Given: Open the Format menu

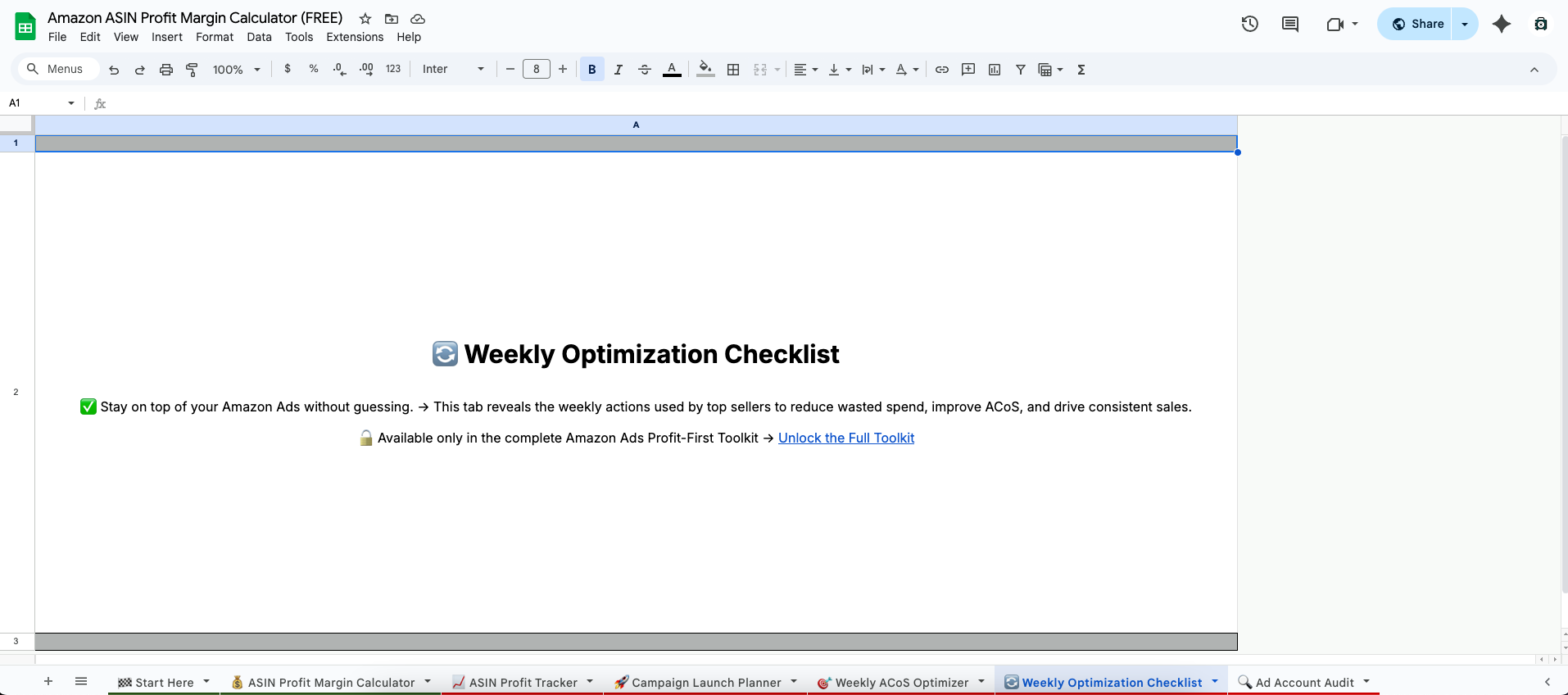Looking at the screenshot, I should click(x=215, y=37).
